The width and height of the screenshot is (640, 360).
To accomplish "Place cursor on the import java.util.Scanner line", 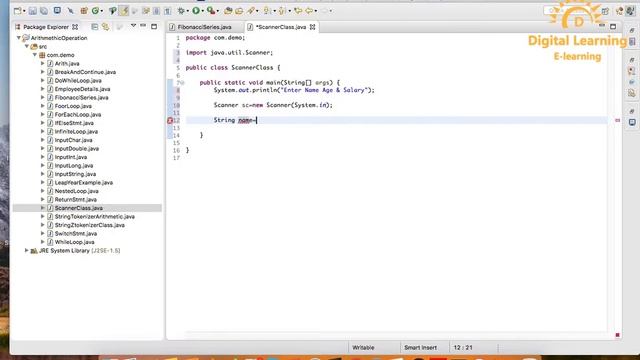I will click(229, 53).
